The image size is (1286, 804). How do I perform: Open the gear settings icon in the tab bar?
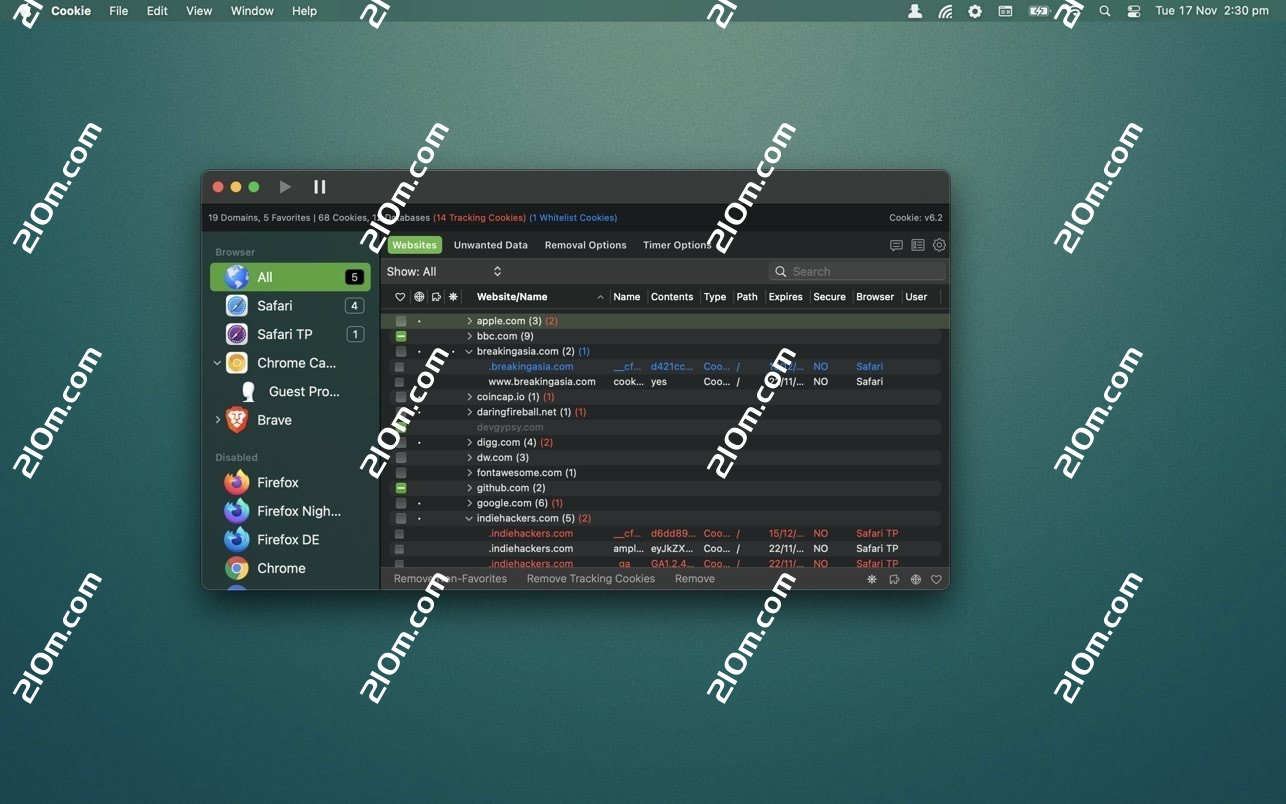[939, 245]
